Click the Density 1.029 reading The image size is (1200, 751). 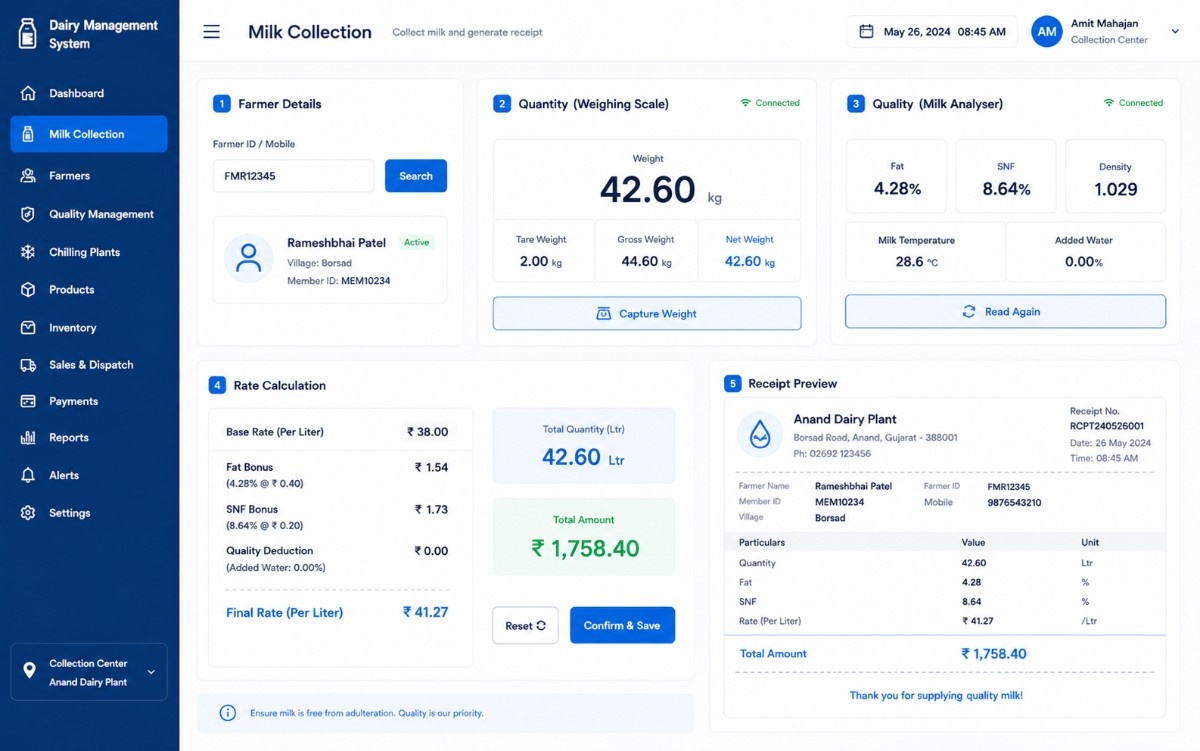[1115, 188]
